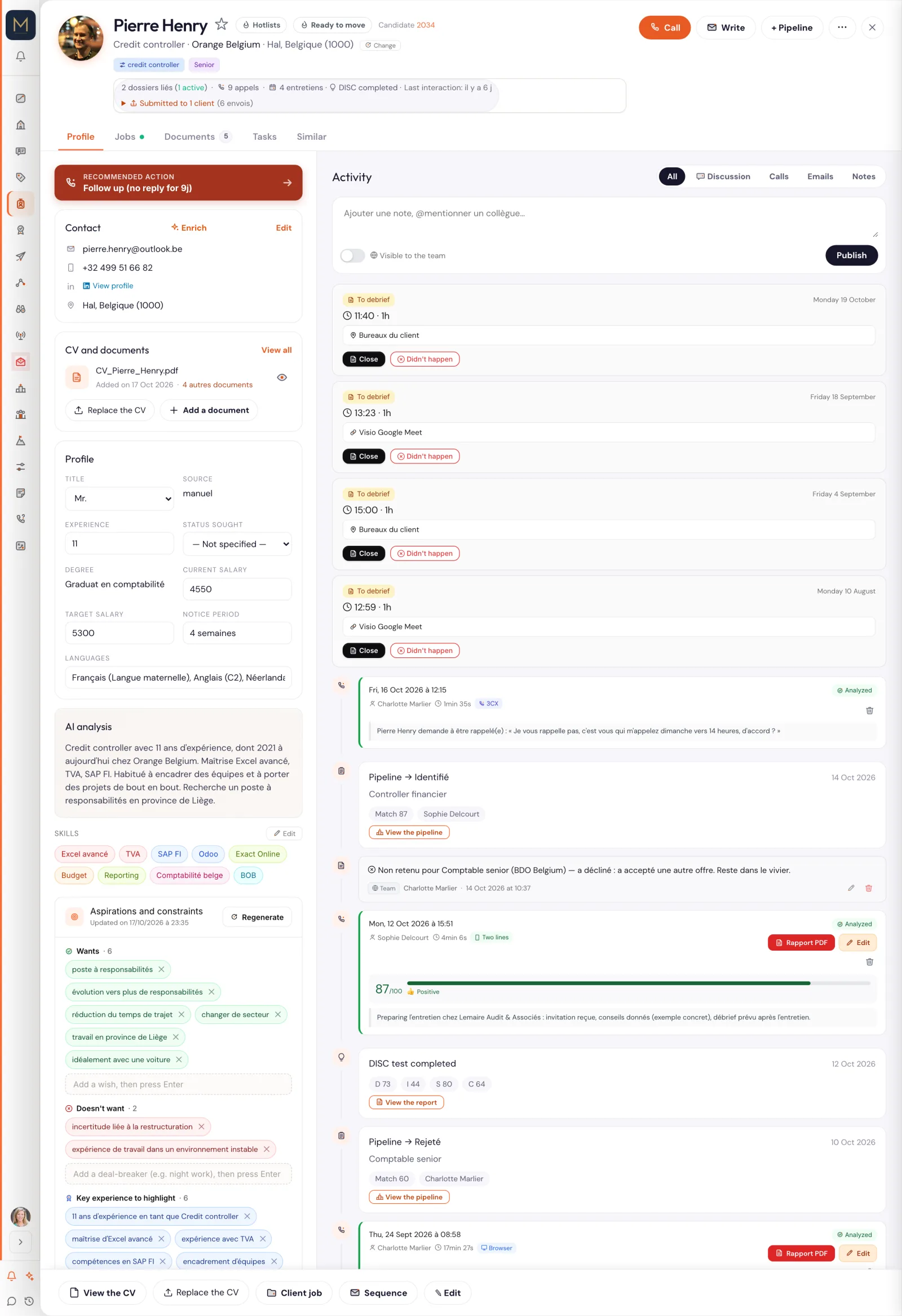This screenshot has width=902, height=1316.
Task: Switch to the Documents tab
Action: click(x=197, y=136)
